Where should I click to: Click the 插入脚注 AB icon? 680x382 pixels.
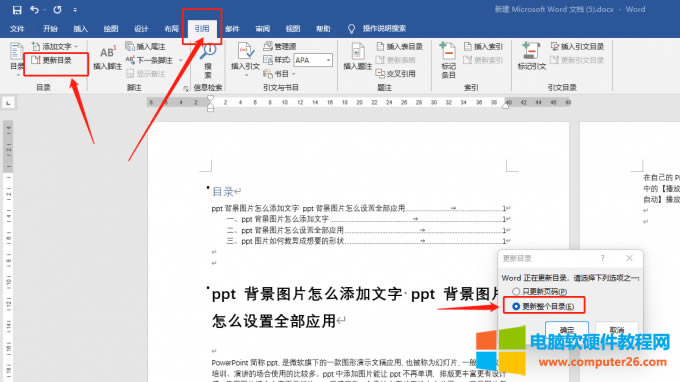107,52
